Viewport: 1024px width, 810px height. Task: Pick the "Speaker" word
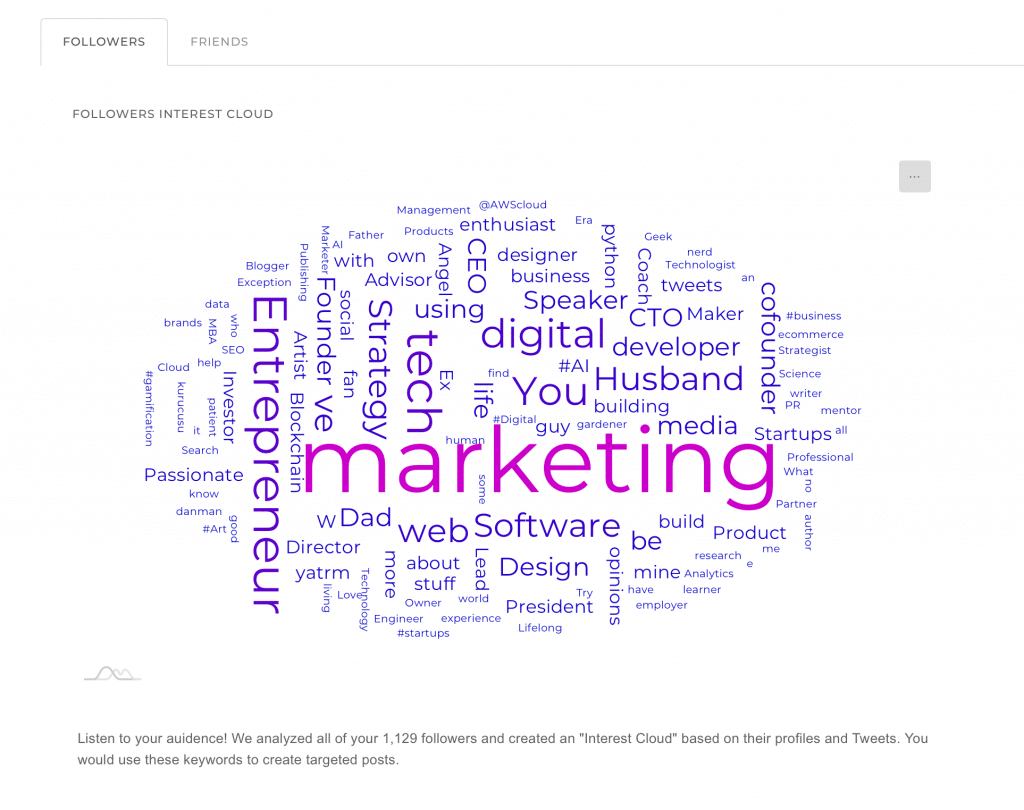575,300
